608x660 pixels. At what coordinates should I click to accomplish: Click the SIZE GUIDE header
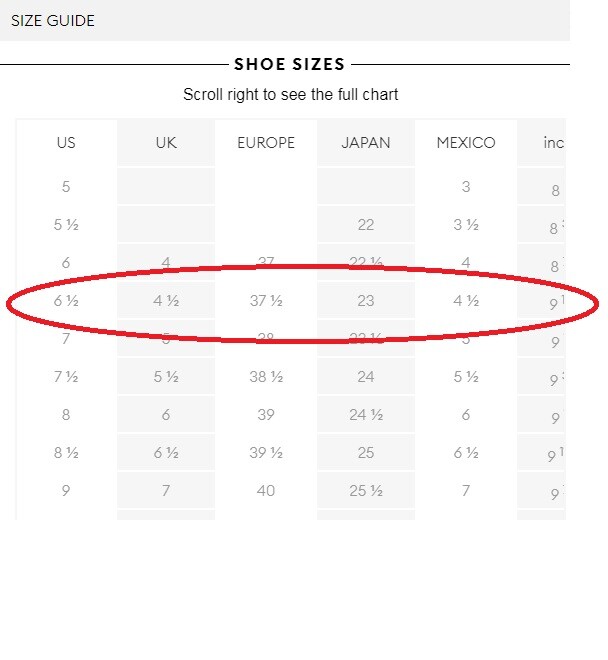pyautogui.click(x=53, y=20)
